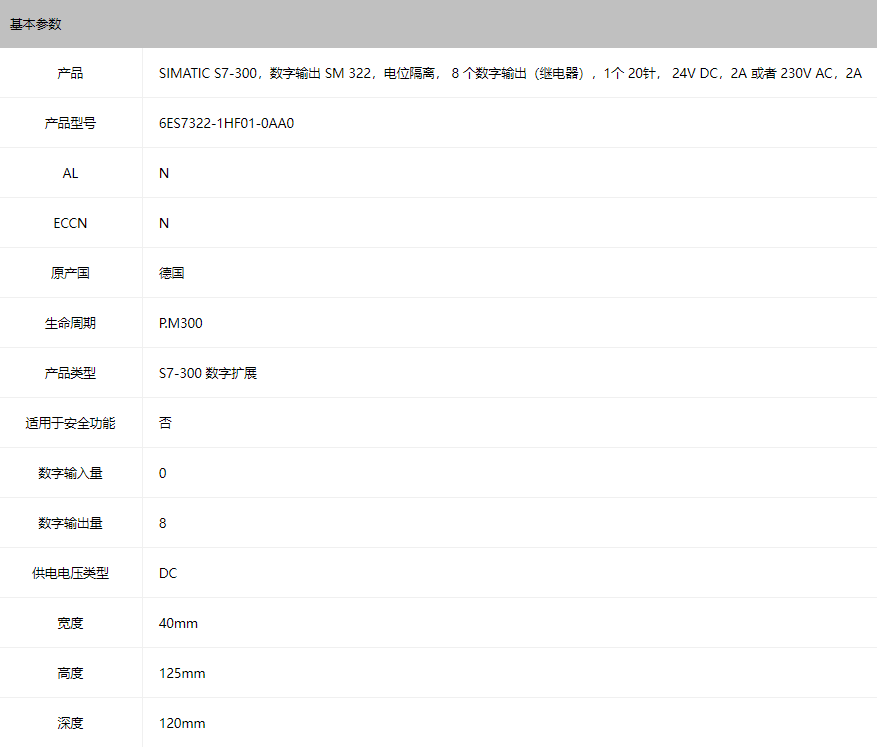The width and height of the screenshot is (877, 747).
Task: Click the 深度 label
Action: [70, 724]
